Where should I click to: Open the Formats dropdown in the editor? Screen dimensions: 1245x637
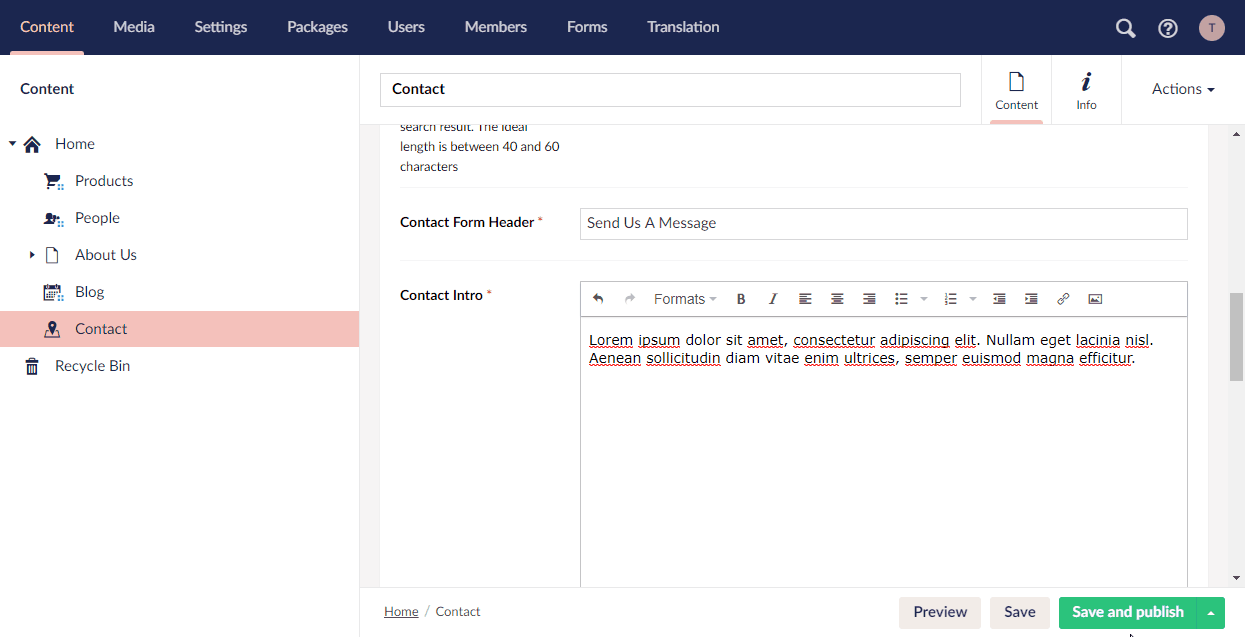[x=684, y=298]
